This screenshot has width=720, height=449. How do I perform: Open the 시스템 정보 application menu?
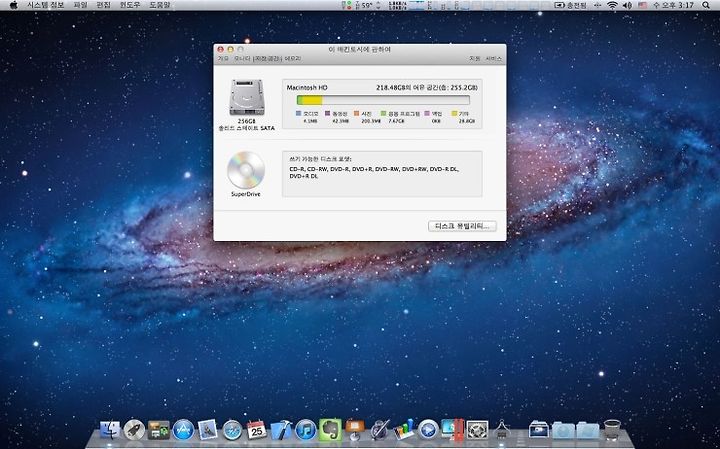click(45, 5)
